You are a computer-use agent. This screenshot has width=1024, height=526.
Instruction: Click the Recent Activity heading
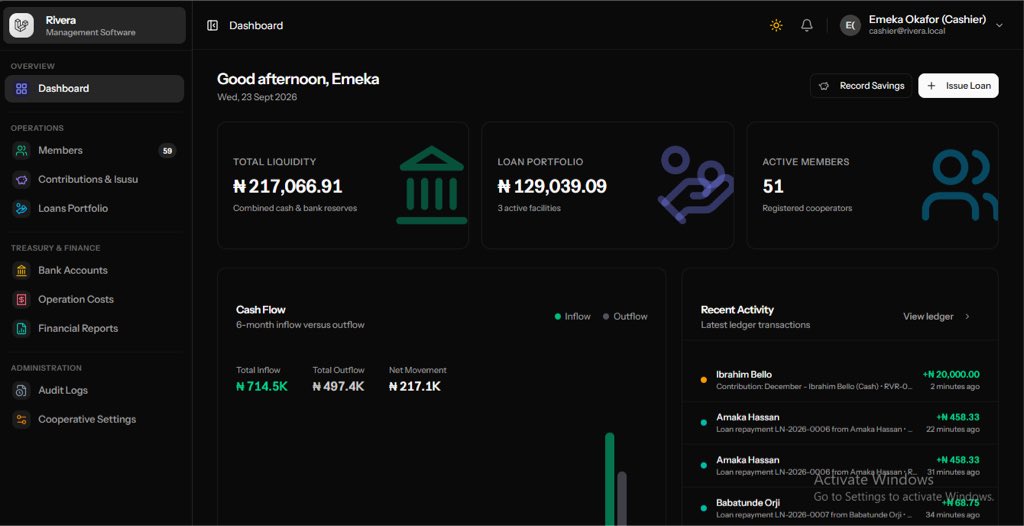tap(737, 310)
